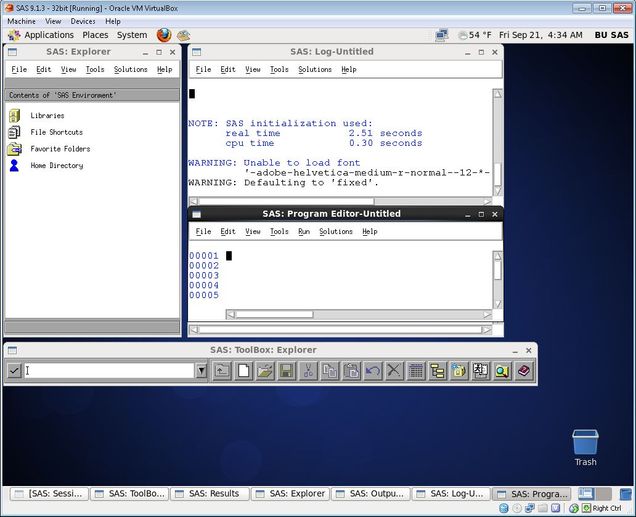Click the File Shortcut toolbar icon
This screenshot has height=517, width=636.
[x=480, y=371]
